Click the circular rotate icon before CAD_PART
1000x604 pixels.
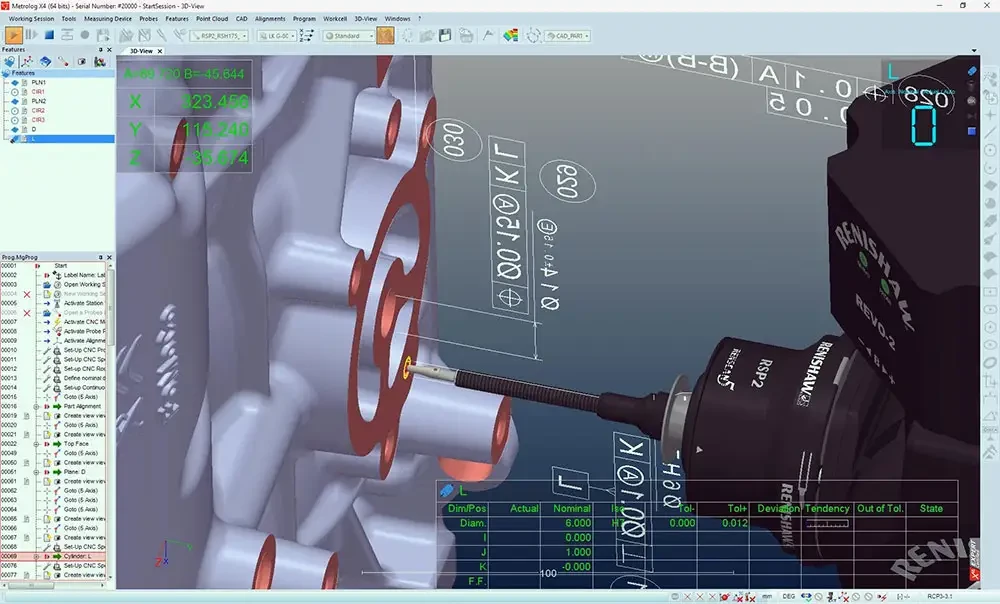tap(533, 36)
